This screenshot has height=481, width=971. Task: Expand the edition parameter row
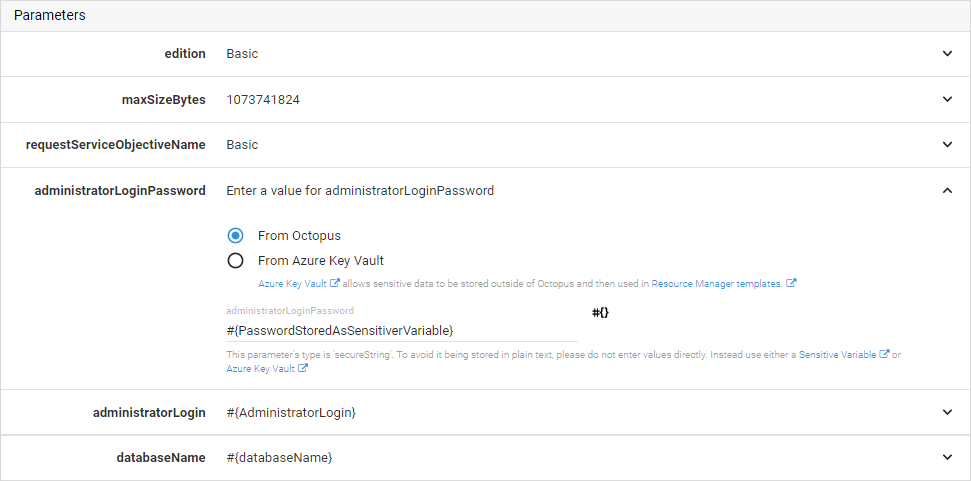tap(947, 54)
